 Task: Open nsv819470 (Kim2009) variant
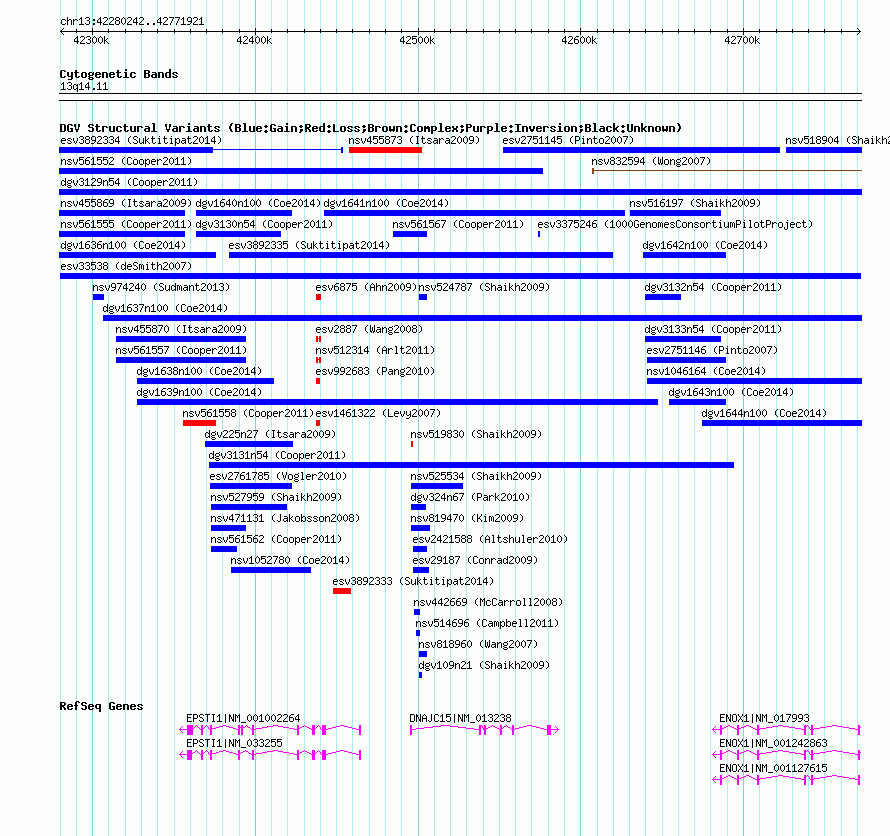coord(421,528)
